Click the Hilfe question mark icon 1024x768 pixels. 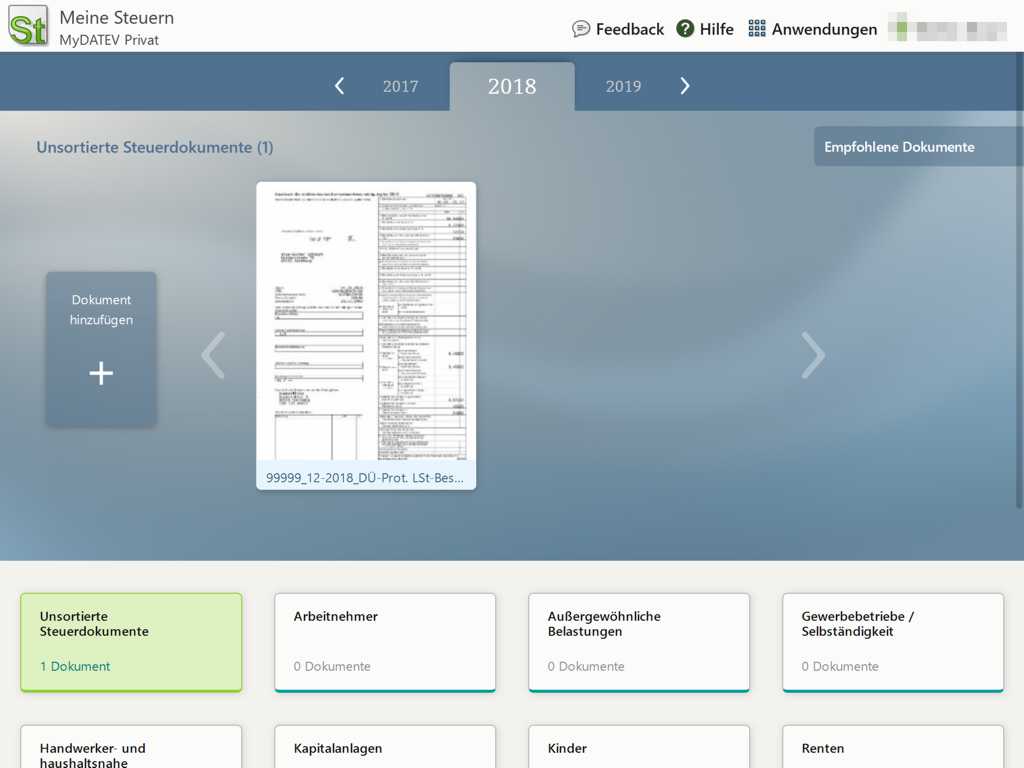[x=684, y=29]
